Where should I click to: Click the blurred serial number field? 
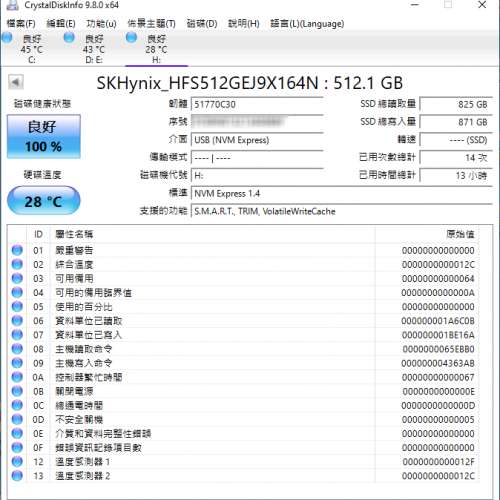[257, 122]
